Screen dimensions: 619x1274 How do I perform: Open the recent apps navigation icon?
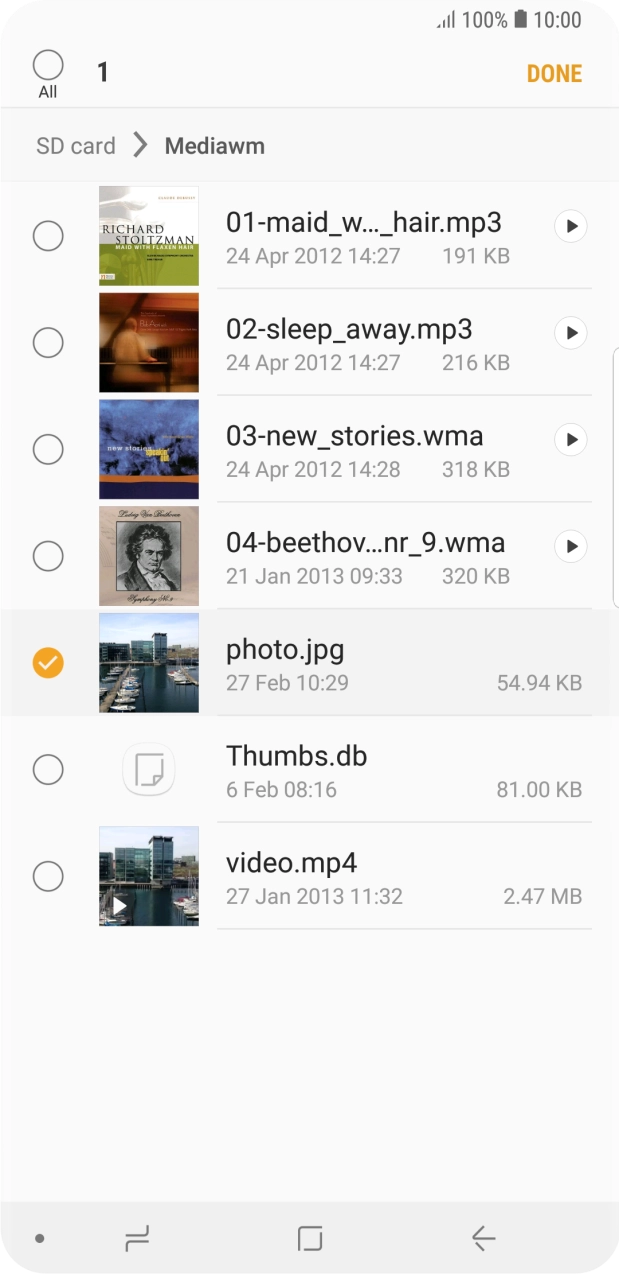click(x=137, y=1239)
